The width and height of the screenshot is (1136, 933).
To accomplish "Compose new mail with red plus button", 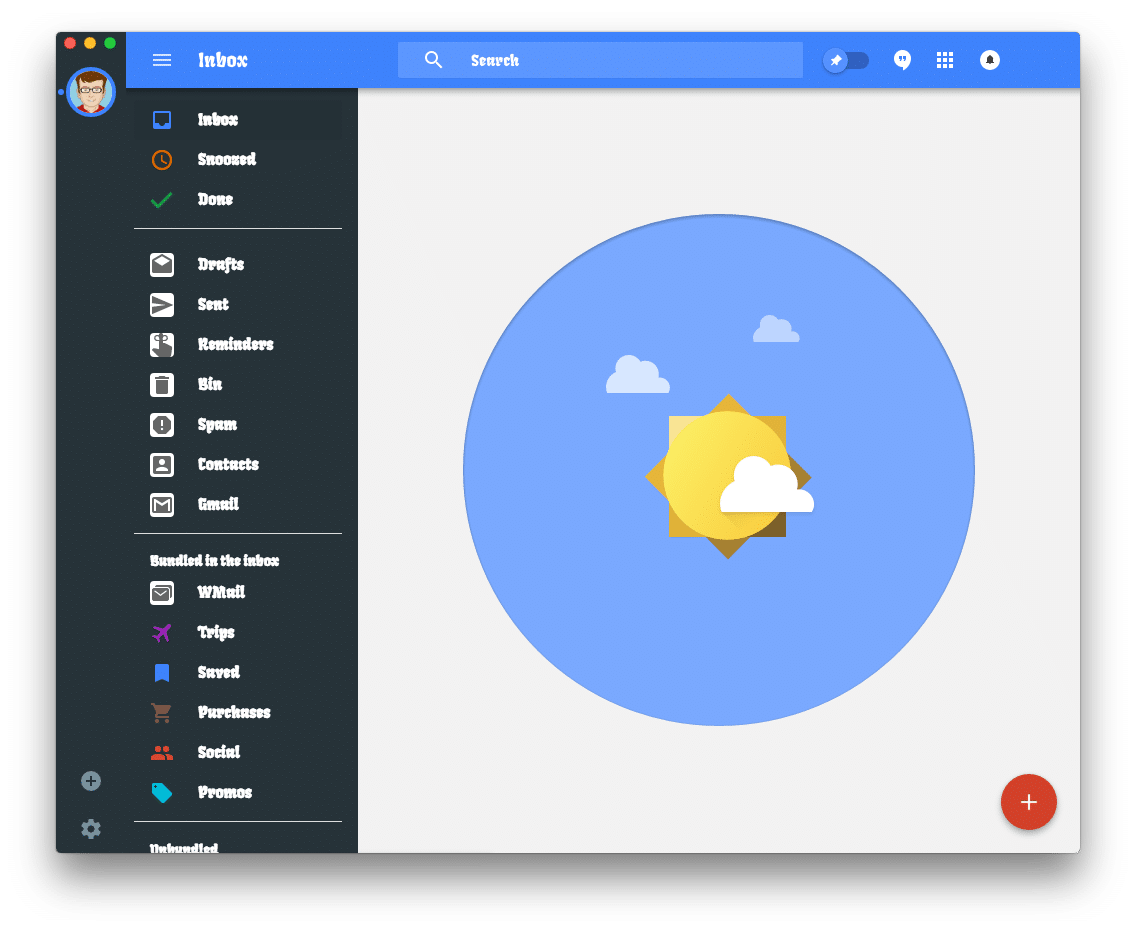I will [x=1028, y=802].
